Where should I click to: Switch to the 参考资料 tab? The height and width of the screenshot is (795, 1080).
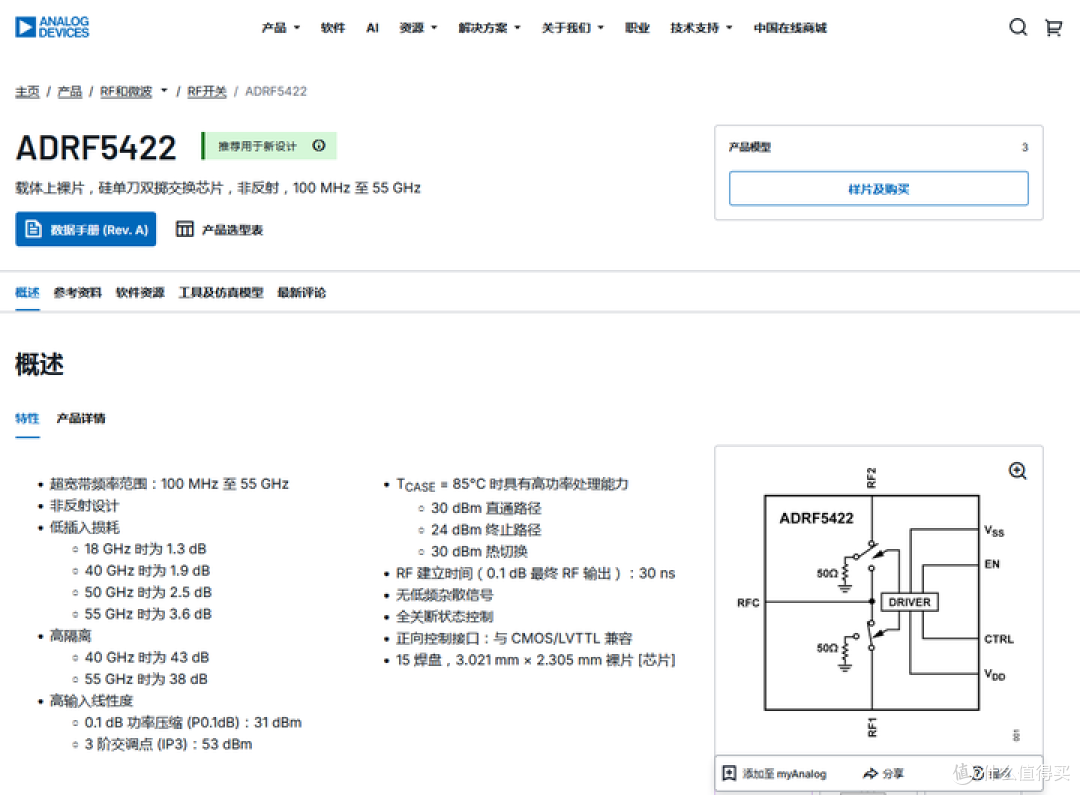pyautogui.click(x=77, y=293)
